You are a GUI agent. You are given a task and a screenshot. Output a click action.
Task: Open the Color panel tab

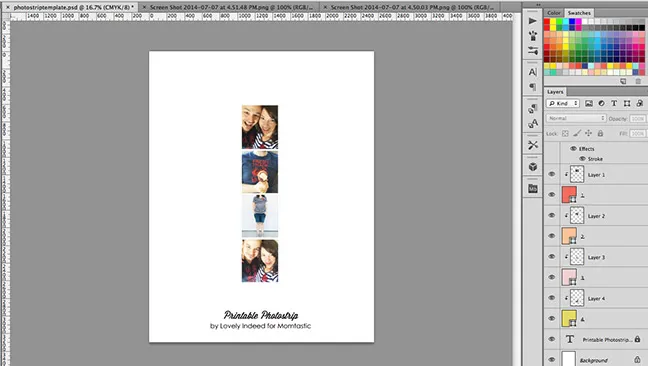pyautogui.click(x=554, y=13)
